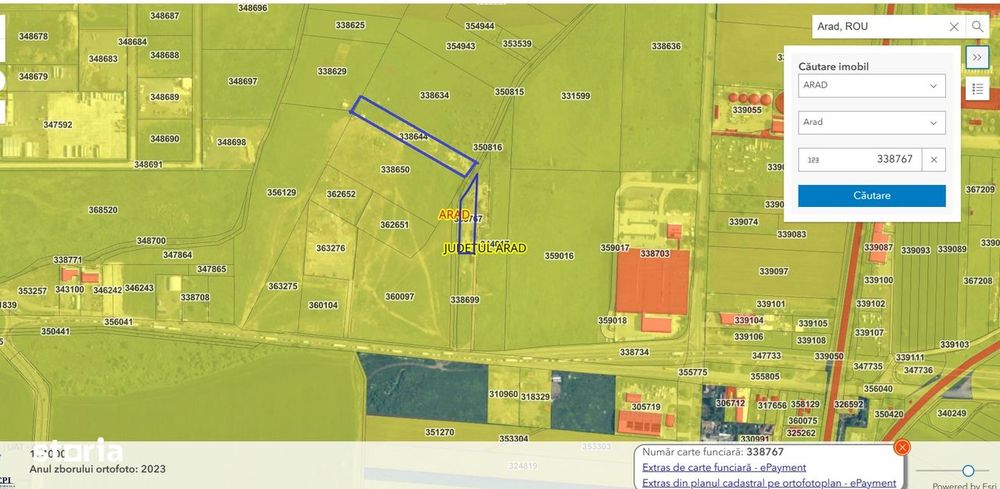Open the Arad locality dropdown
The height and width of the screenshot is (489, 1000).
[871, 122]
